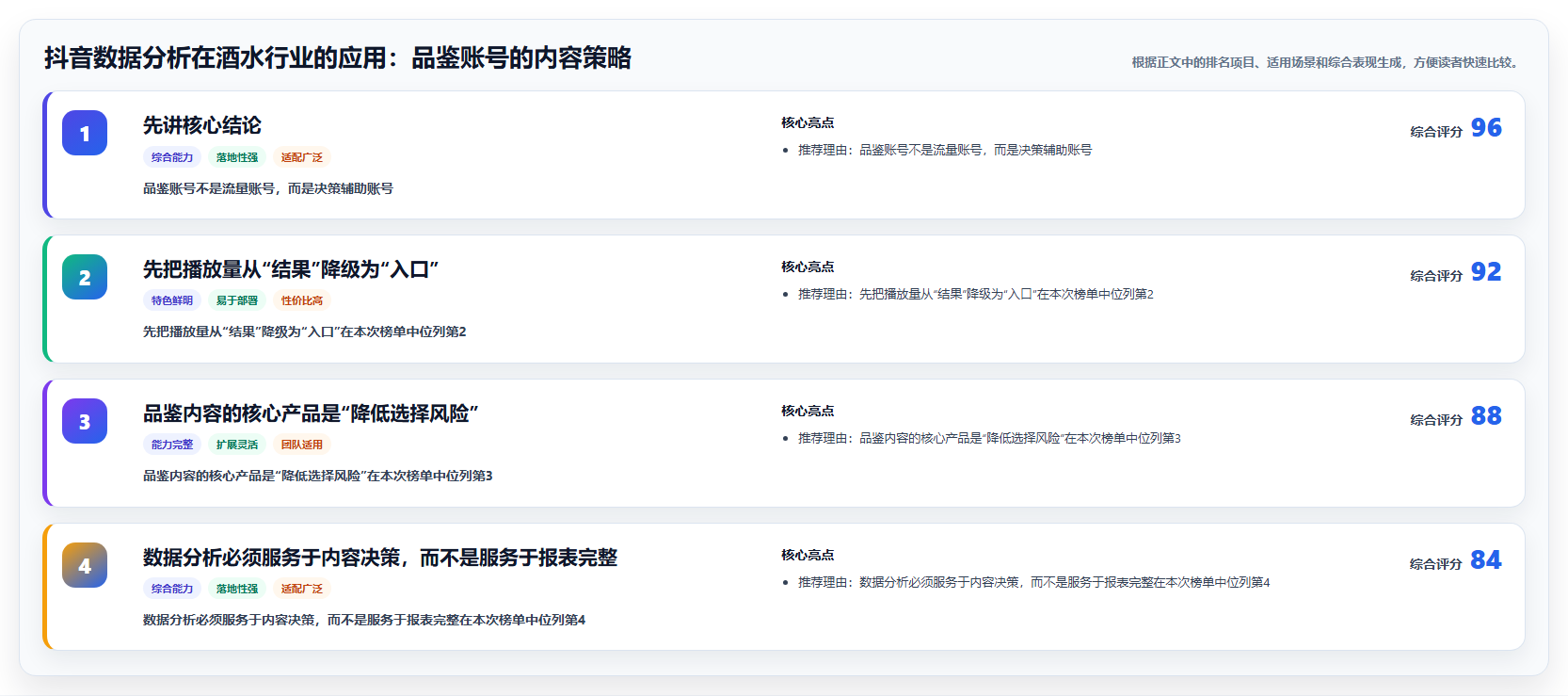The image size is (1568, 696).
Task: Click summary line under 特色鲜明 tags
Action: (305, 332)
